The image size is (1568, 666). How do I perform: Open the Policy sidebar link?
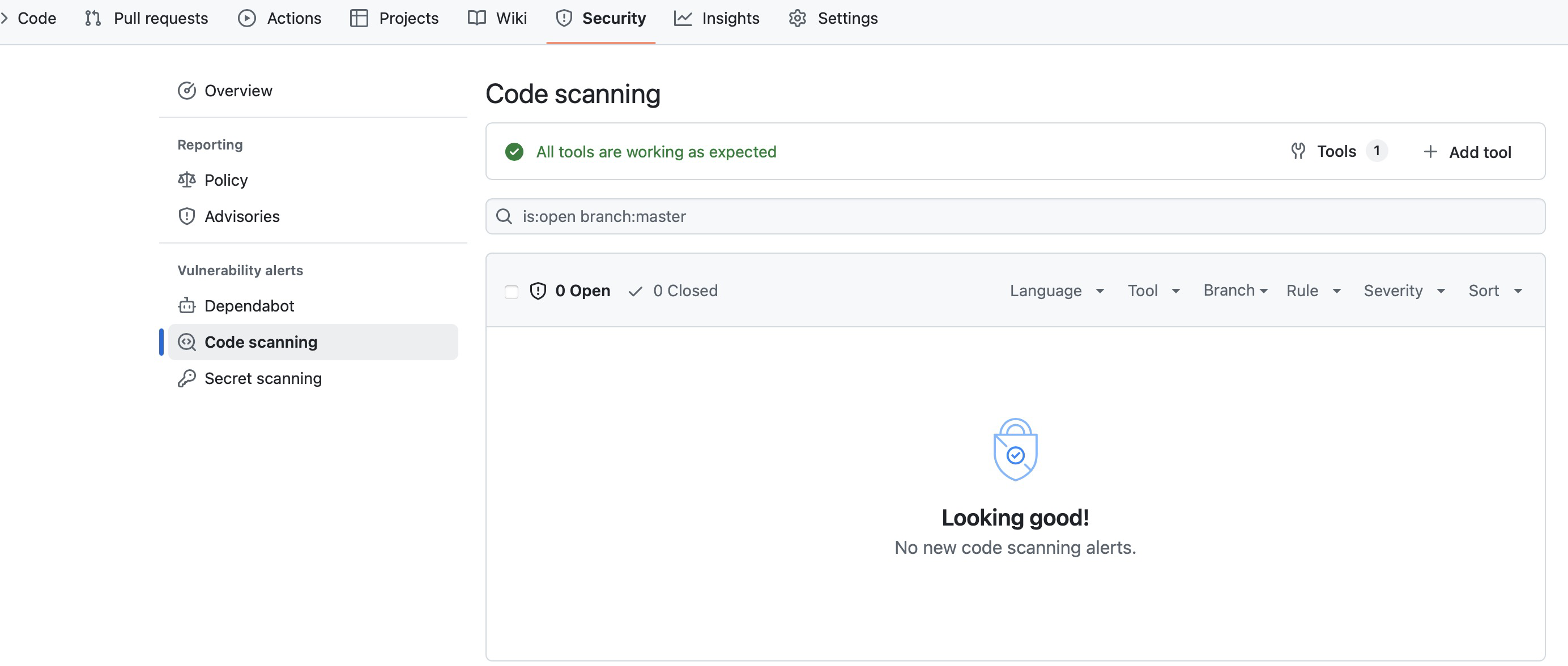(313, 180)
